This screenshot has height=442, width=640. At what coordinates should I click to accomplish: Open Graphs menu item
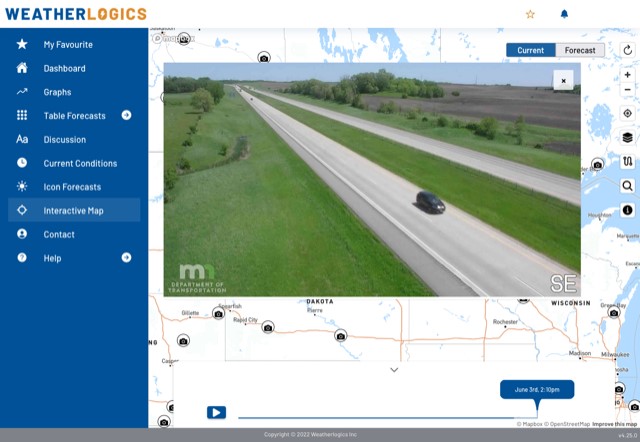74,92
